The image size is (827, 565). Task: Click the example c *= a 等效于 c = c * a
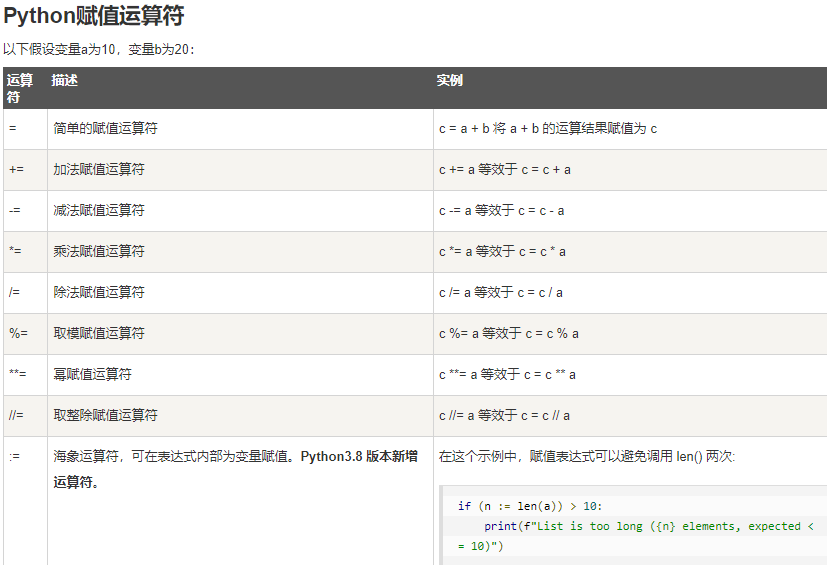pos(502,252)
